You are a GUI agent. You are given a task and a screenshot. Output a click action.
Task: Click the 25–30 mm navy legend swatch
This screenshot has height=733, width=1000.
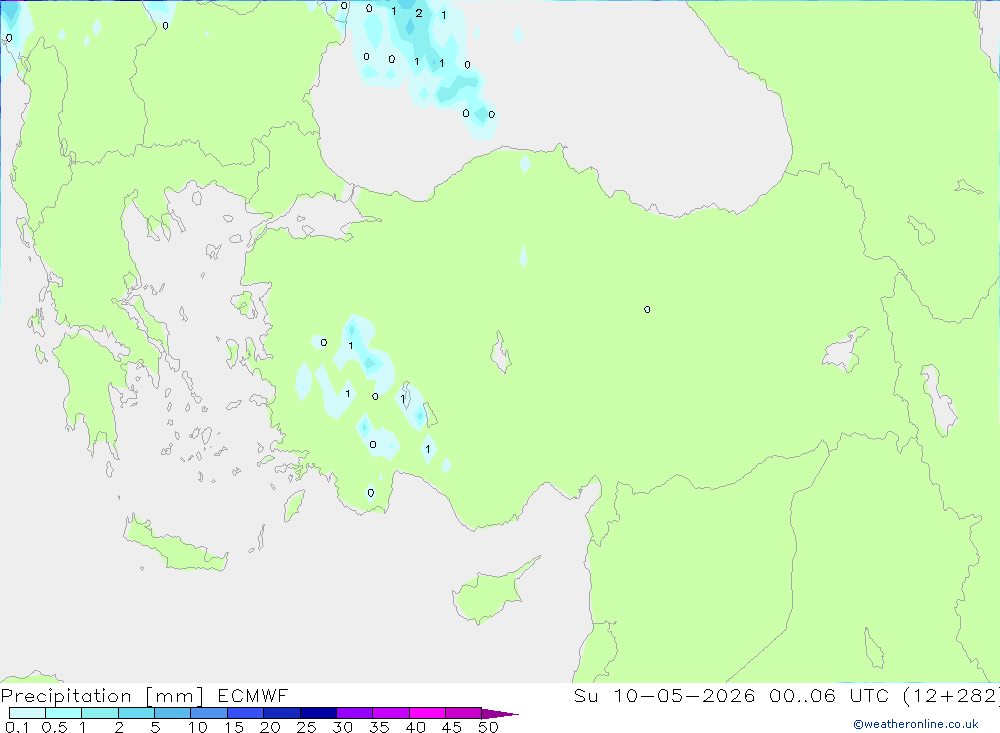tap(318, 713)
